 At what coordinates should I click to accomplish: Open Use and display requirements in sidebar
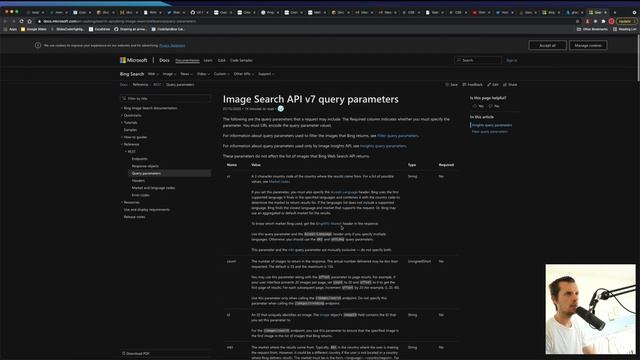click(147, 210)
